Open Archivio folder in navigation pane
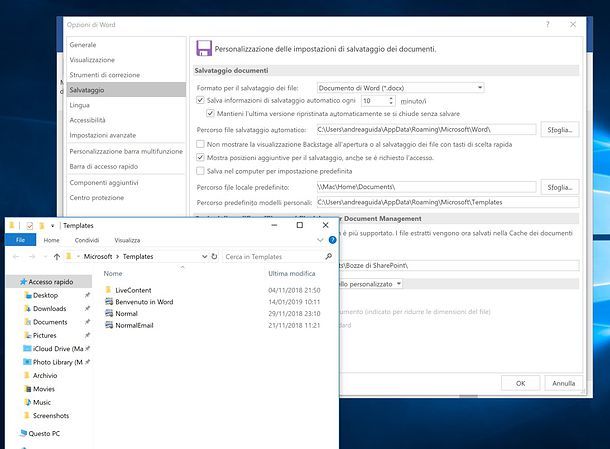The height and width of the screenshot is (449, 610). 45,375
